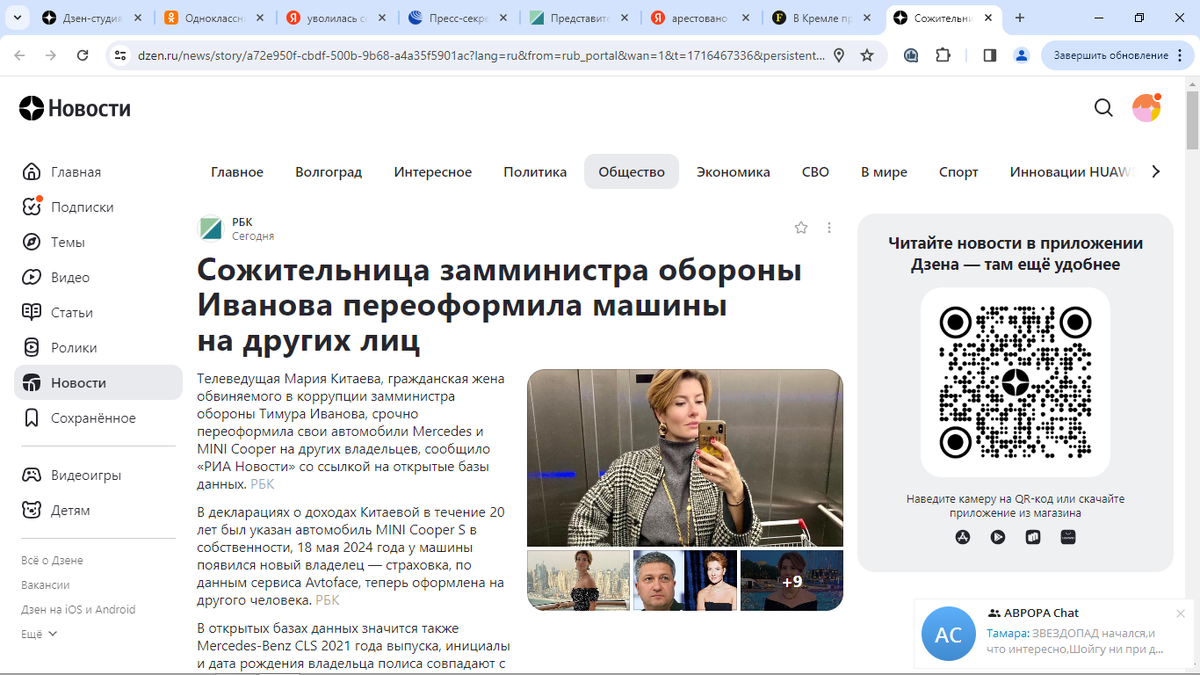Select the Экономика category tab
The image size is (1200, 675).
tap(733, 172)
